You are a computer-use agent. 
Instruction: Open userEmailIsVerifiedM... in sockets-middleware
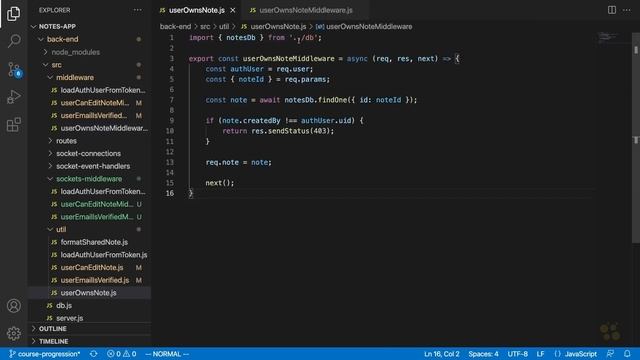[x=97, y=217]
